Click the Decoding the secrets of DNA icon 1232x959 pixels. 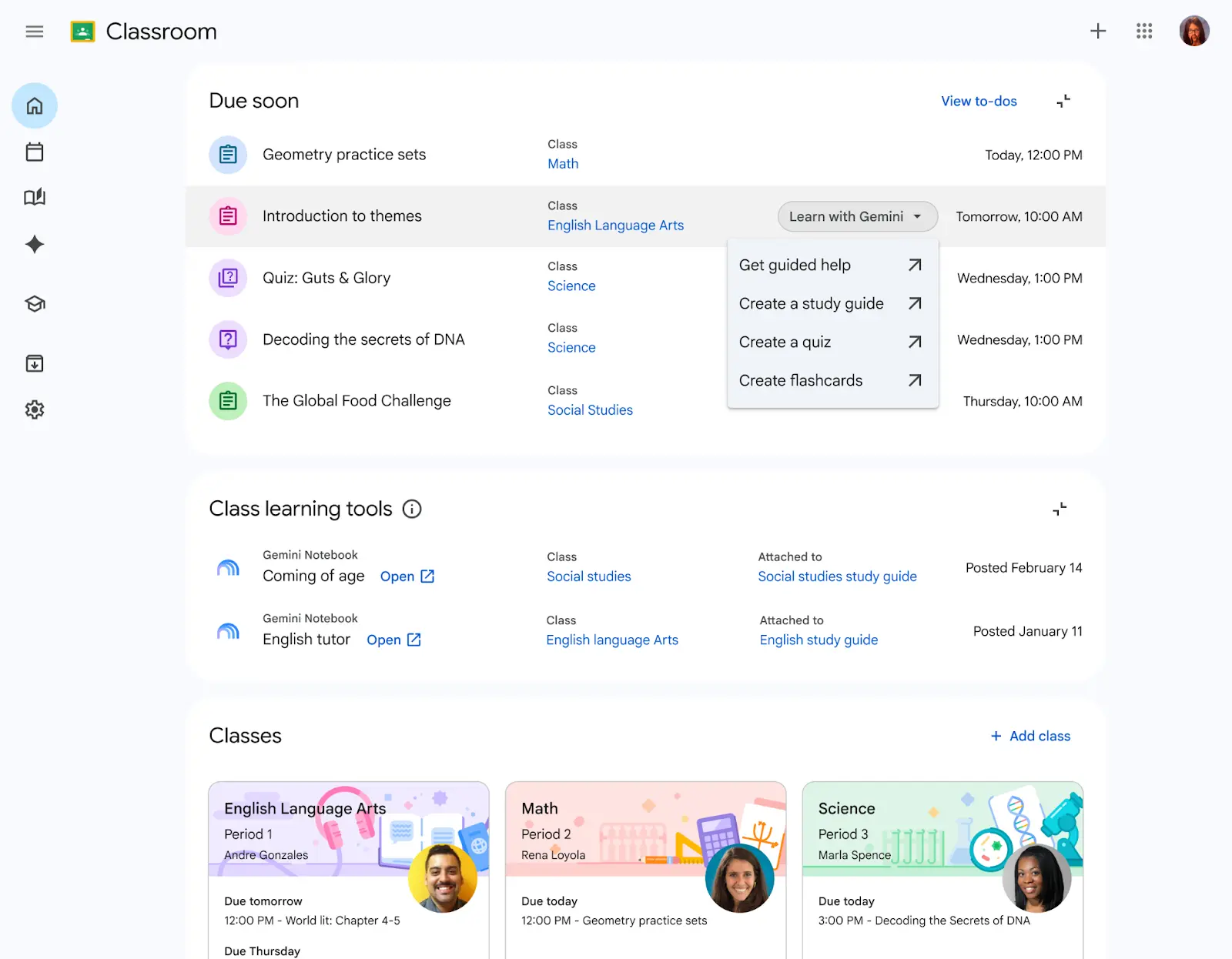tap(228, 339)
